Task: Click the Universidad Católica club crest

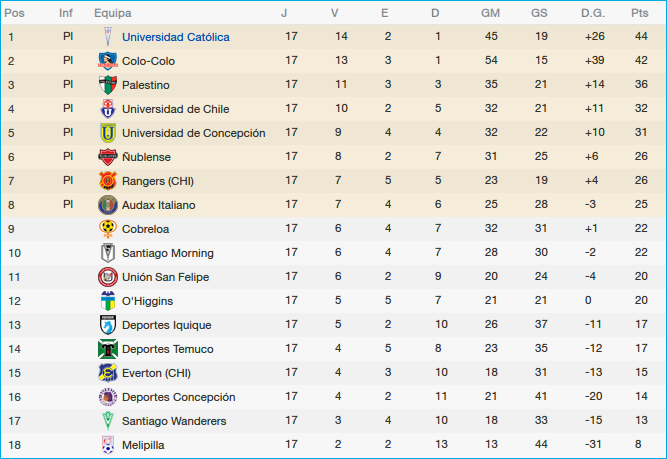Action: [107, 37]
